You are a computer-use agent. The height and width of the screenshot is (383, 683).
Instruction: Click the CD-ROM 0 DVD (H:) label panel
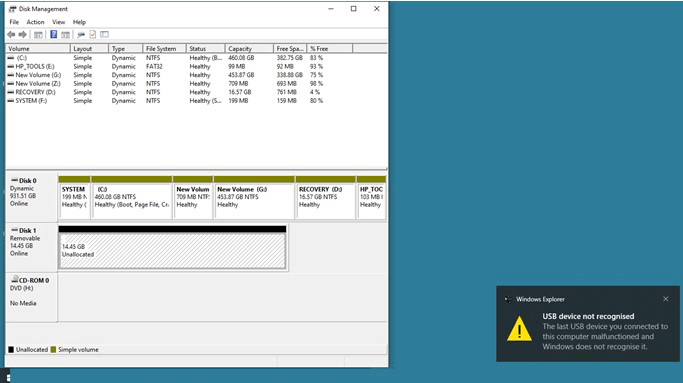[31, 297]
